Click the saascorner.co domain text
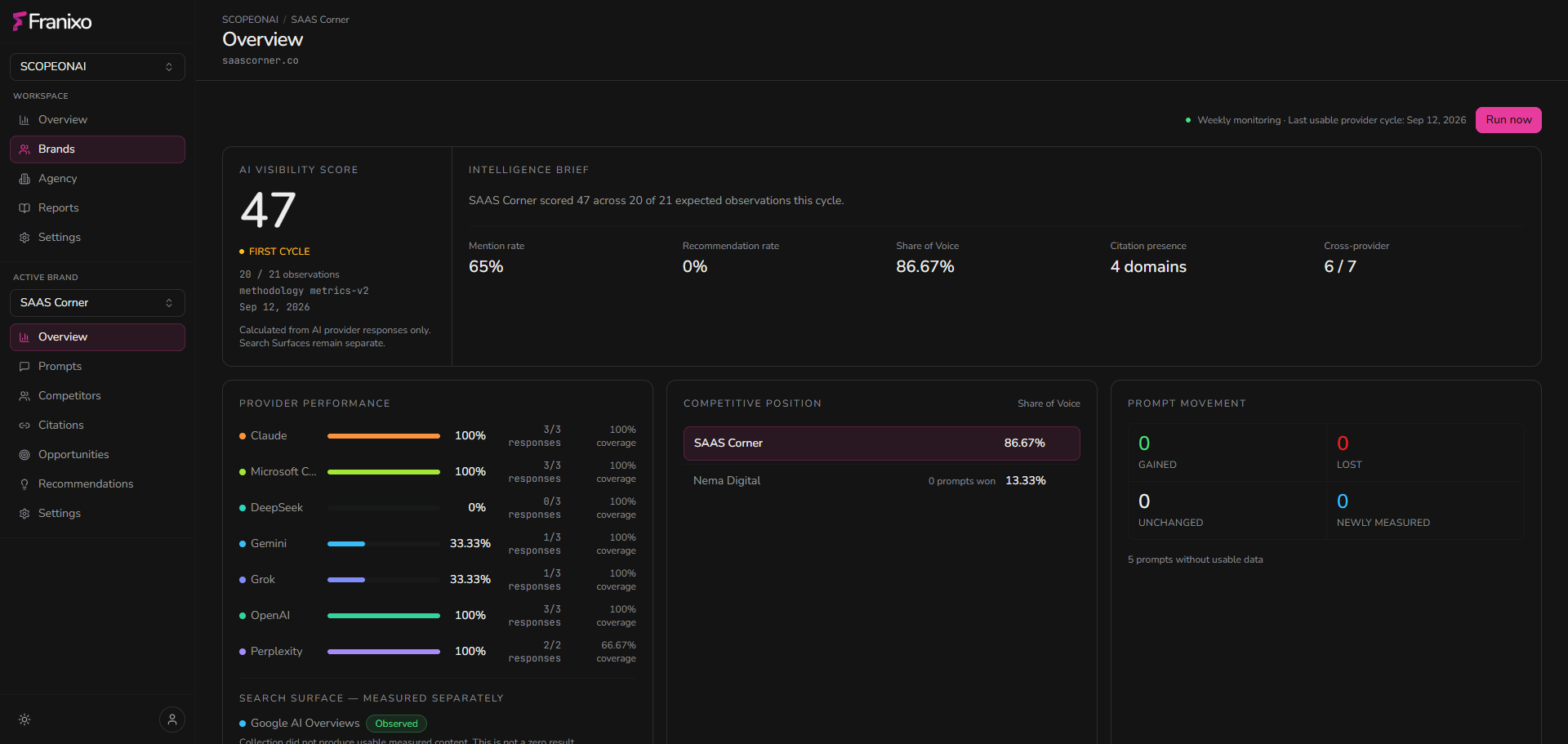The image size is (1568, 744). 261,61
